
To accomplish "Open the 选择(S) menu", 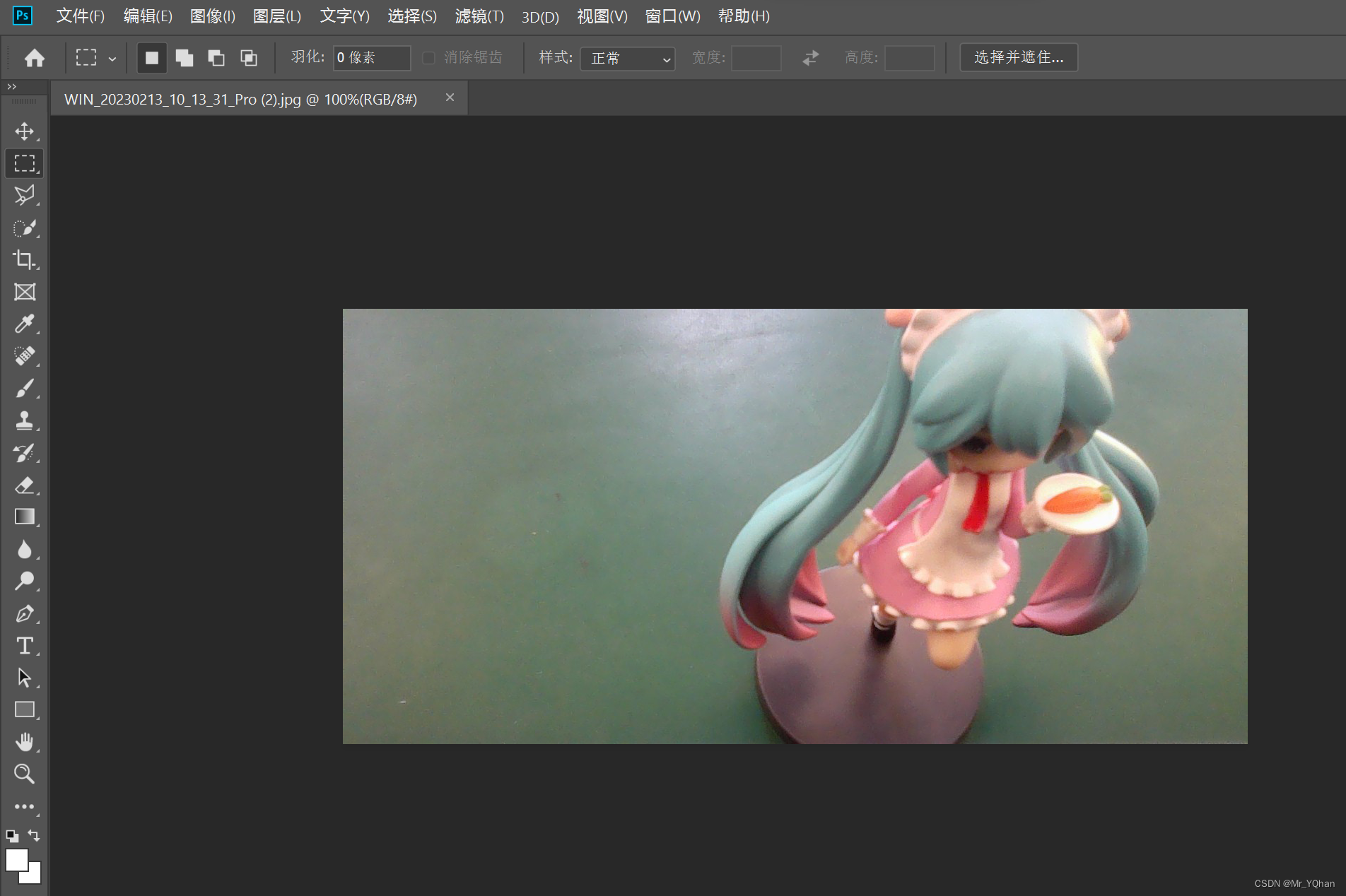I will (412, 16).
